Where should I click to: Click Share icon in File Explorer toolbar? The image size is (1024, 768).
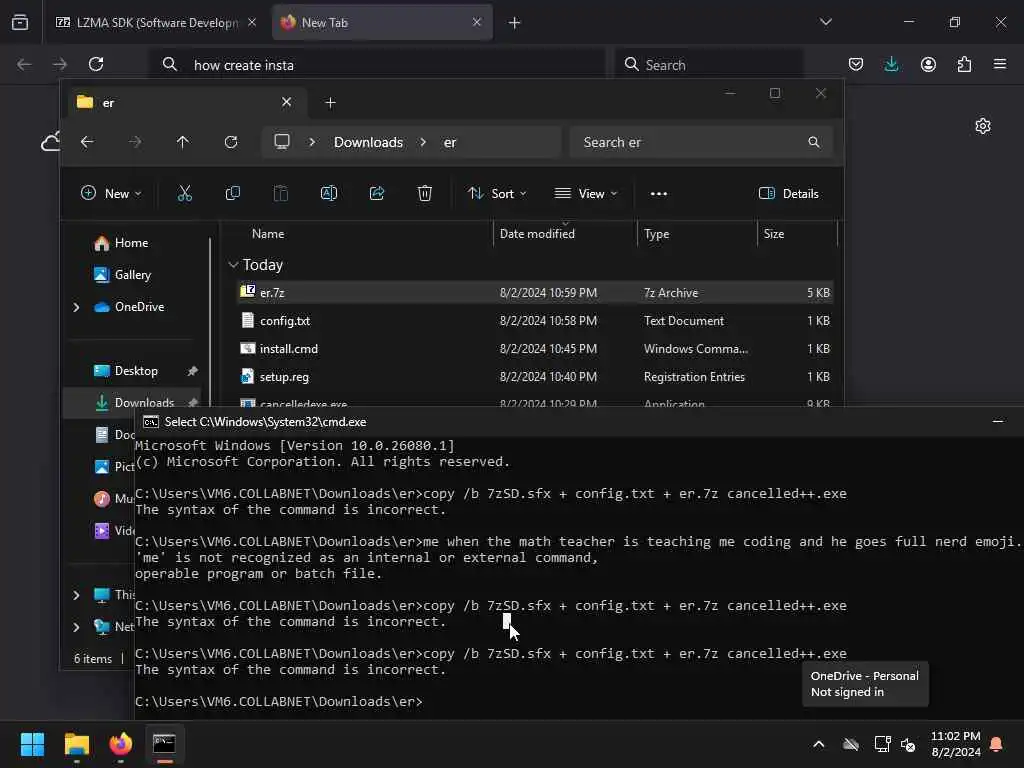[377, 193]
